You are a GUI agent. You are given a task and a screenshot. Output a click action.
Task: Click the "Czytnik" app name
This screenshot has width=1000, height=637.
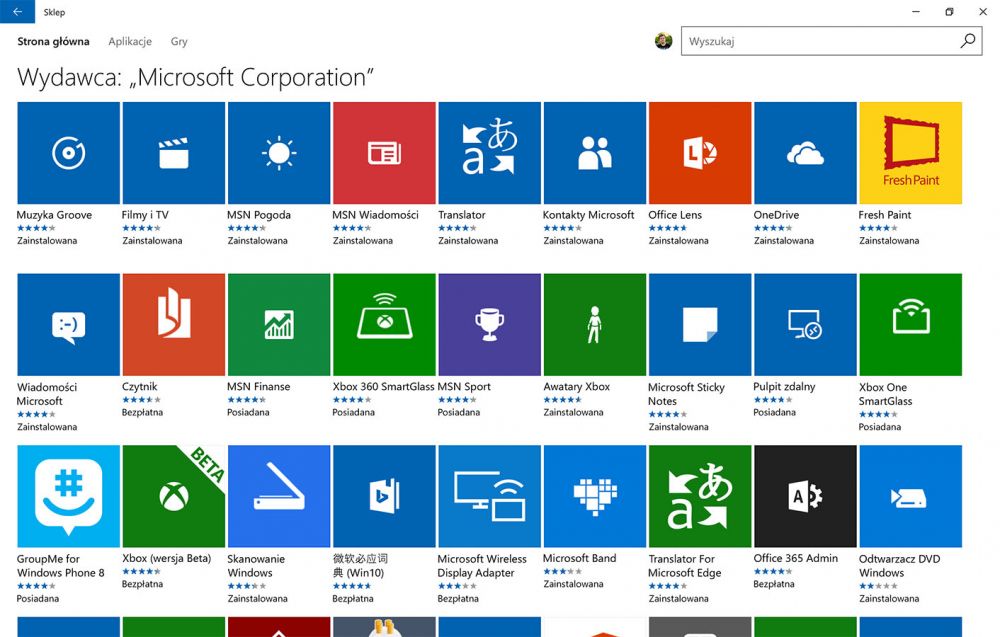140,386
